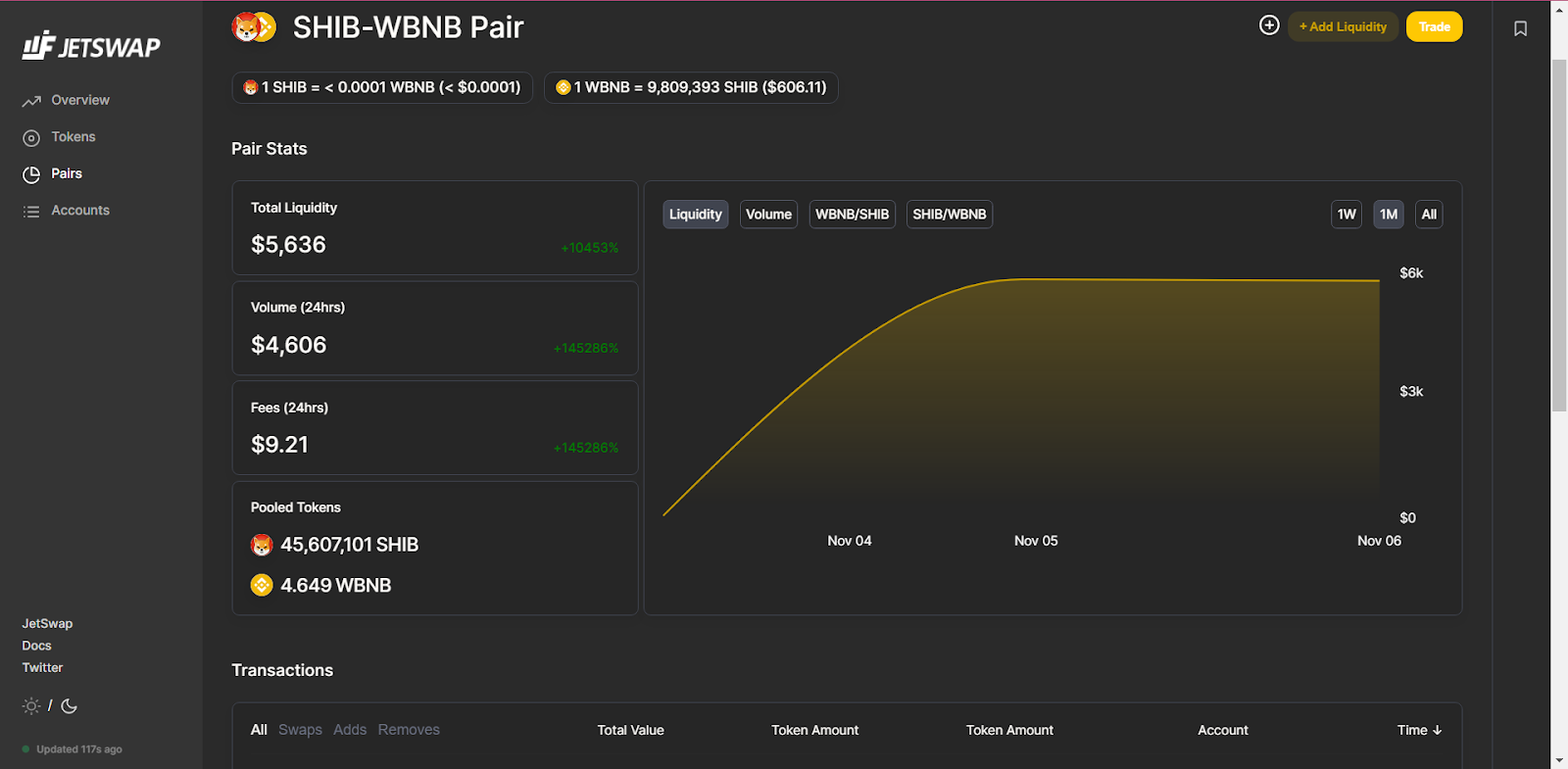Click the Pairs pie icon in sidebar

(31, 174)
